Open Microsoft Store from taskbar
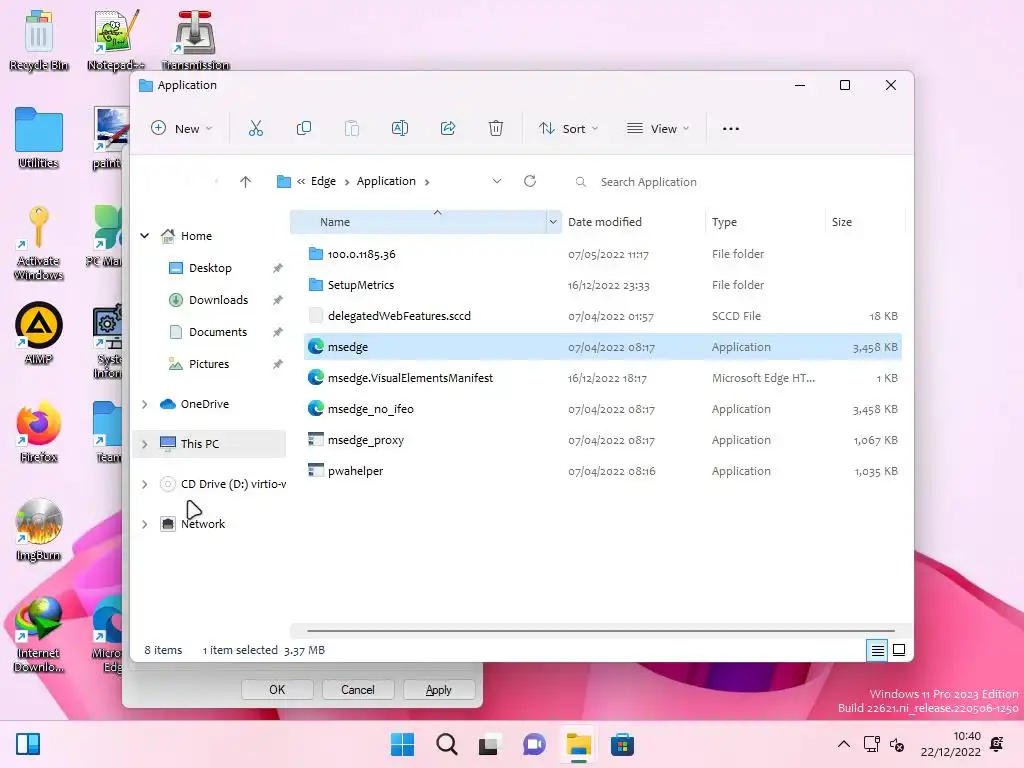The image size is (1024, 768). [x=622, y=744]
